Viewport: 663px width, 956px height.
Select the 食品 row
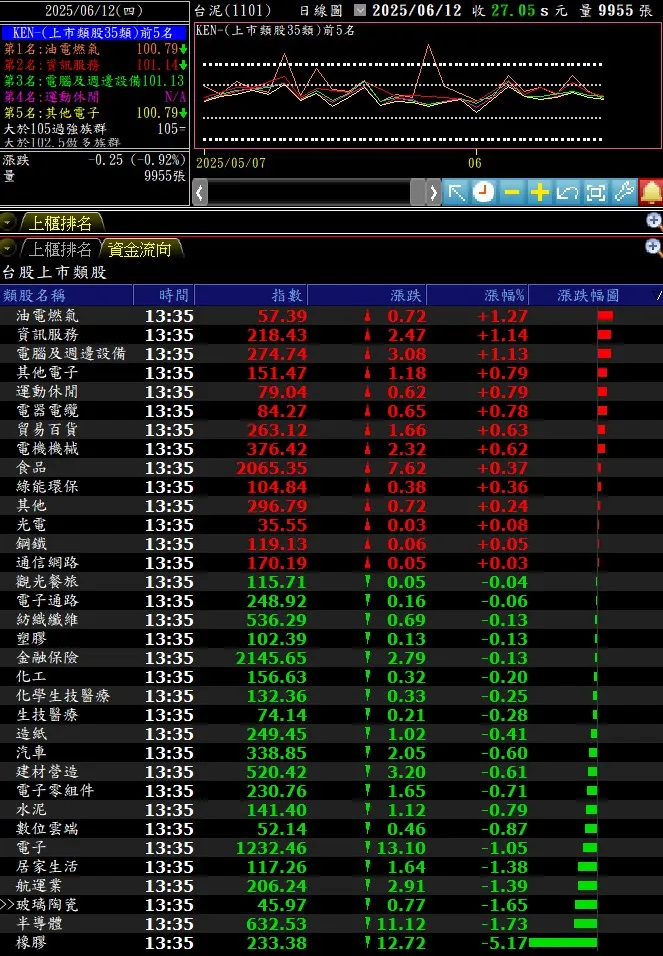(331, 467)
